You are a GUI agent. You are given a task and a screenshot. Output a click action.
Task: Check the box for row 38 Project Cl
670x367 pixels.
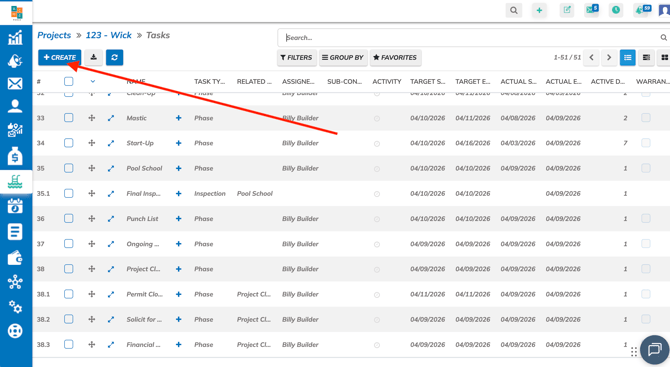[68, 269]
